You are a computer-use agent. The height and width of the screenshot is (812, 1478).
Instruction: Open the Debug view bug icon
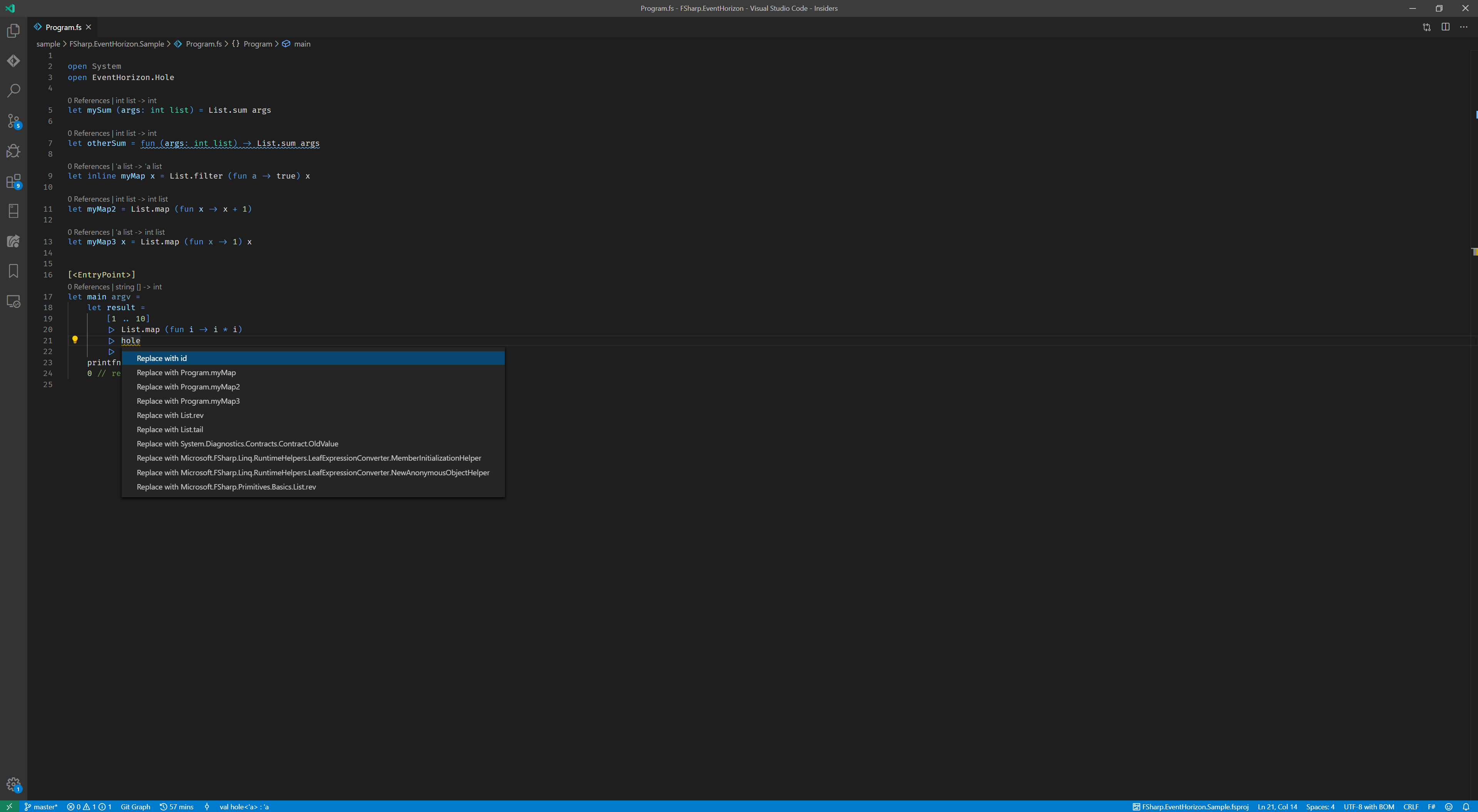(13, 151)
